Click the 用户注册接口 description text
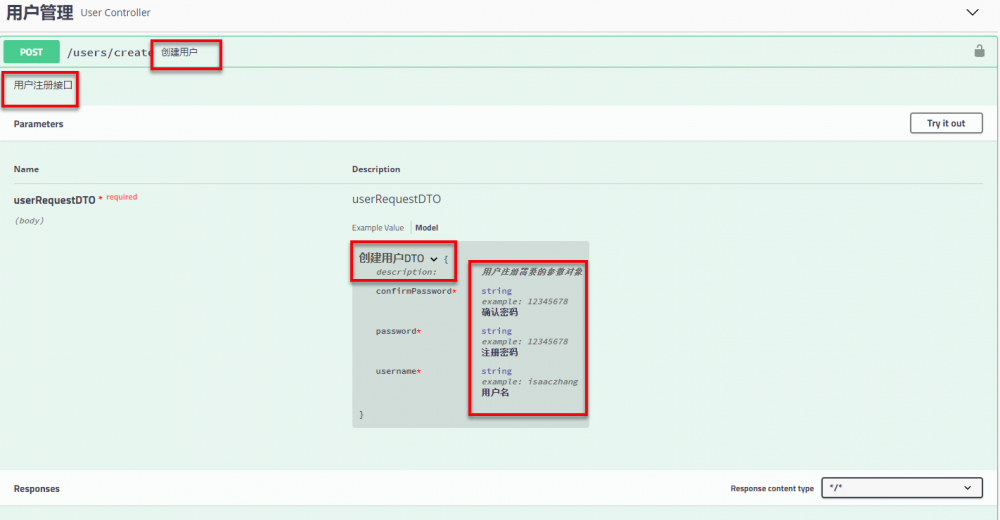 (x=43, y=85)
